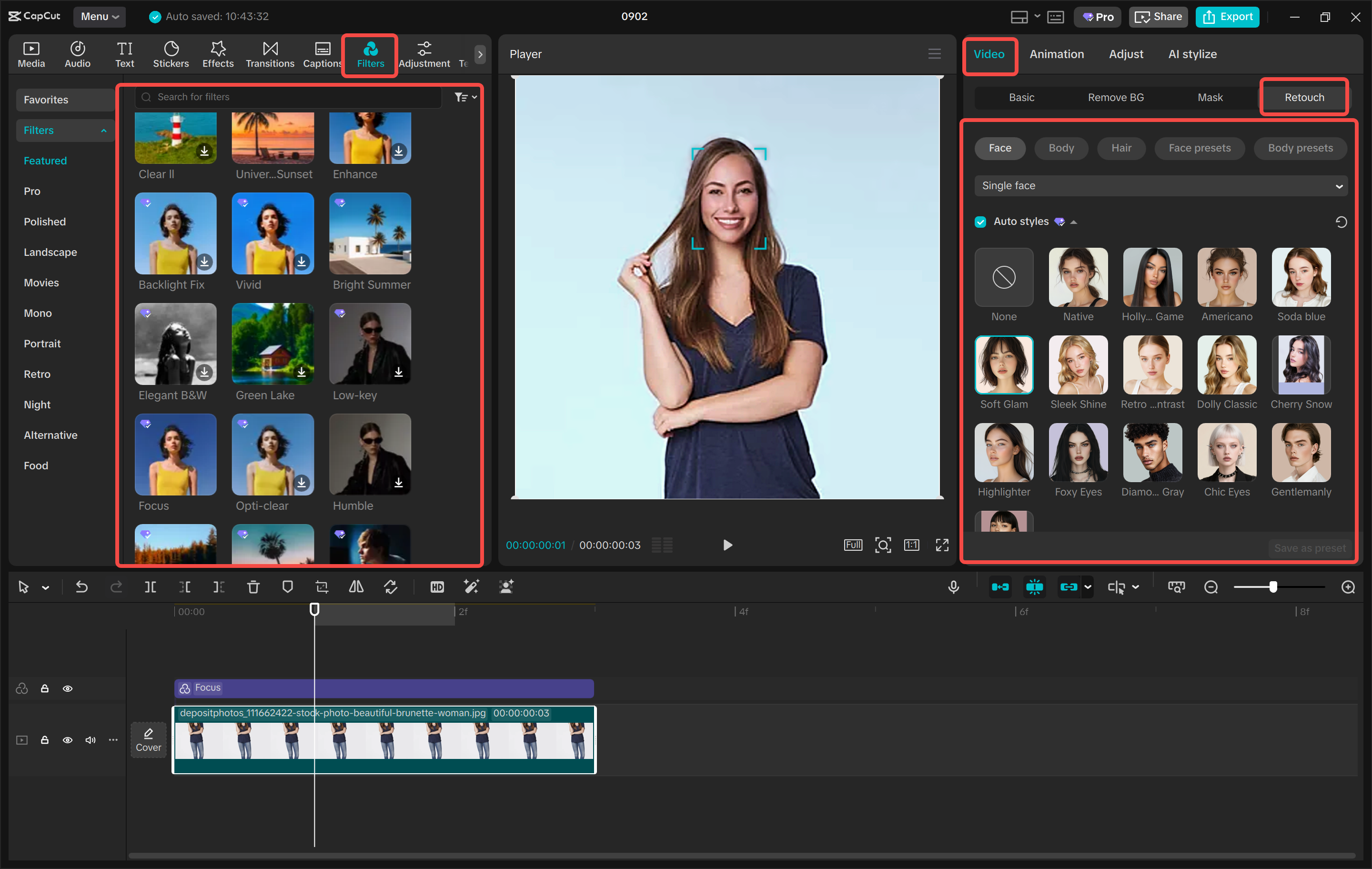Click the undo arrow icon

click(81, 587)
